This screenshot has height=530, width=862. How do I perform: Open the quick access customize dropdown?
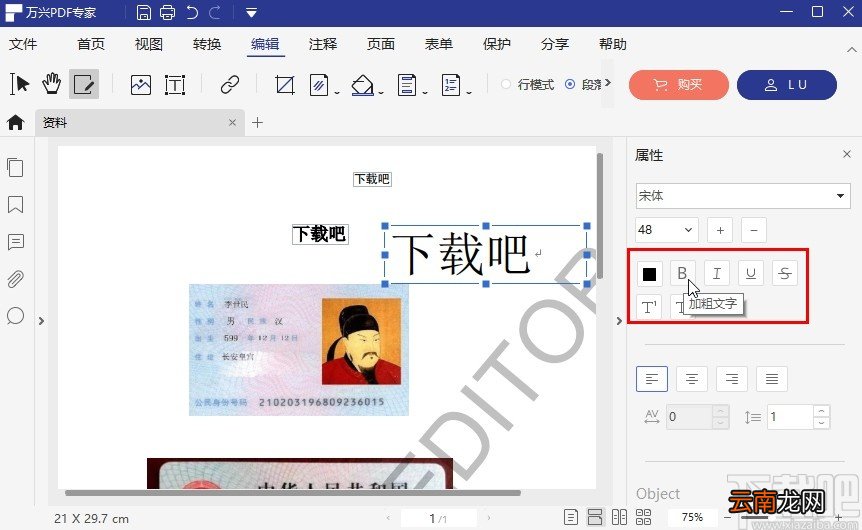[251, 13]
